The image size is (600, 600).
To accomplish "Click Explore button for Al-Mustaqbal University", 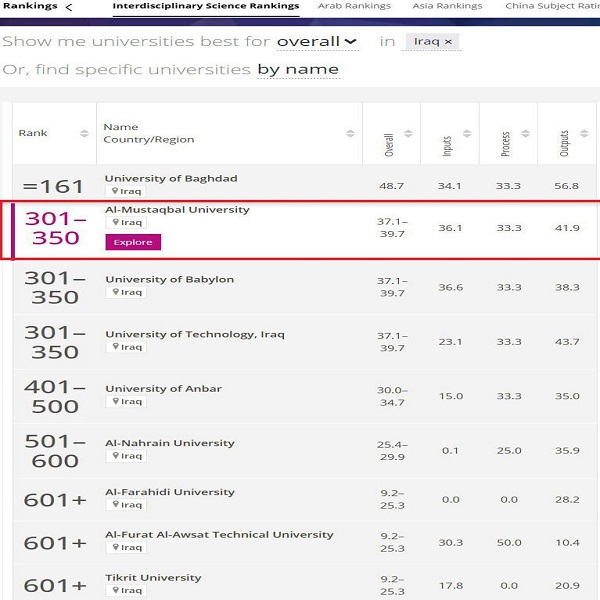I will tap(133, 242).
